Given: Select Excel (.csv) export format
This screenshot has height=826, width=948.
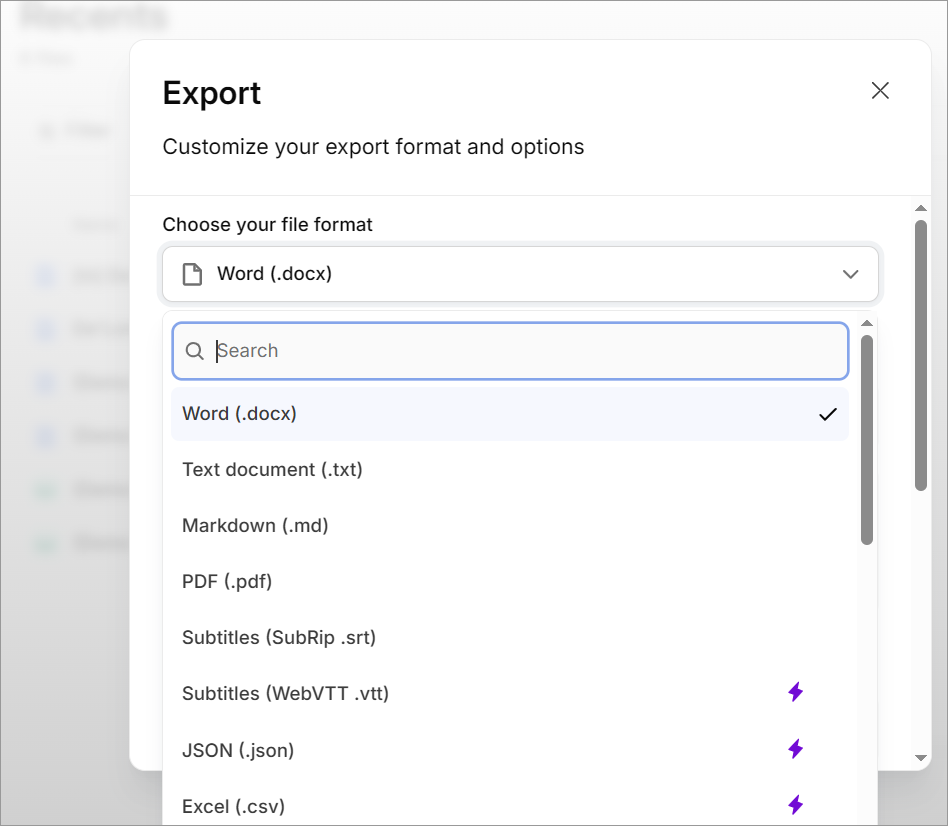Looking at the screenshot, I should coord(510,807).
